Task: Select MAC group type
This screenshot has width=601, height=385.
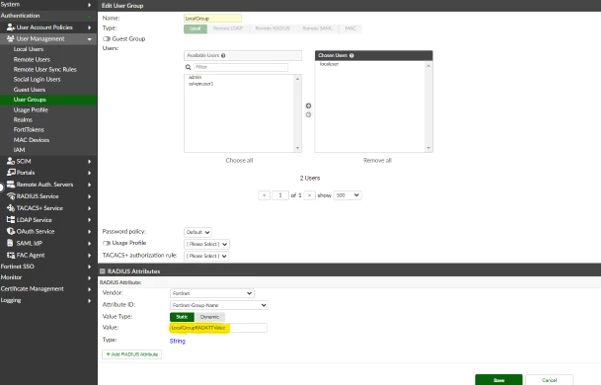Action: 350,29
